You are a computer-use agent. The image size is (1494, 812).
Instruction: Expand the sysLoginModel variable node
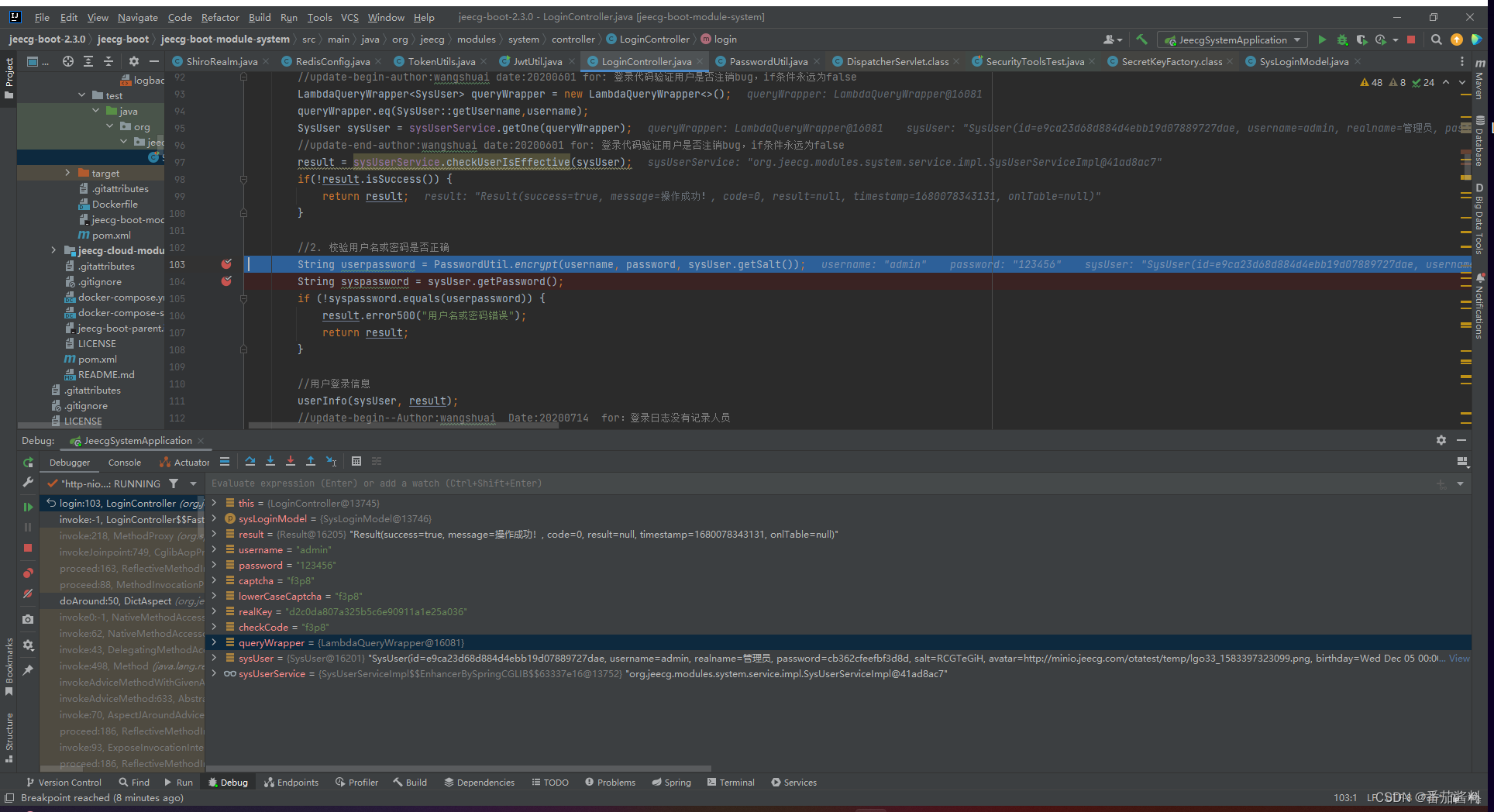[x=215, y=518]
